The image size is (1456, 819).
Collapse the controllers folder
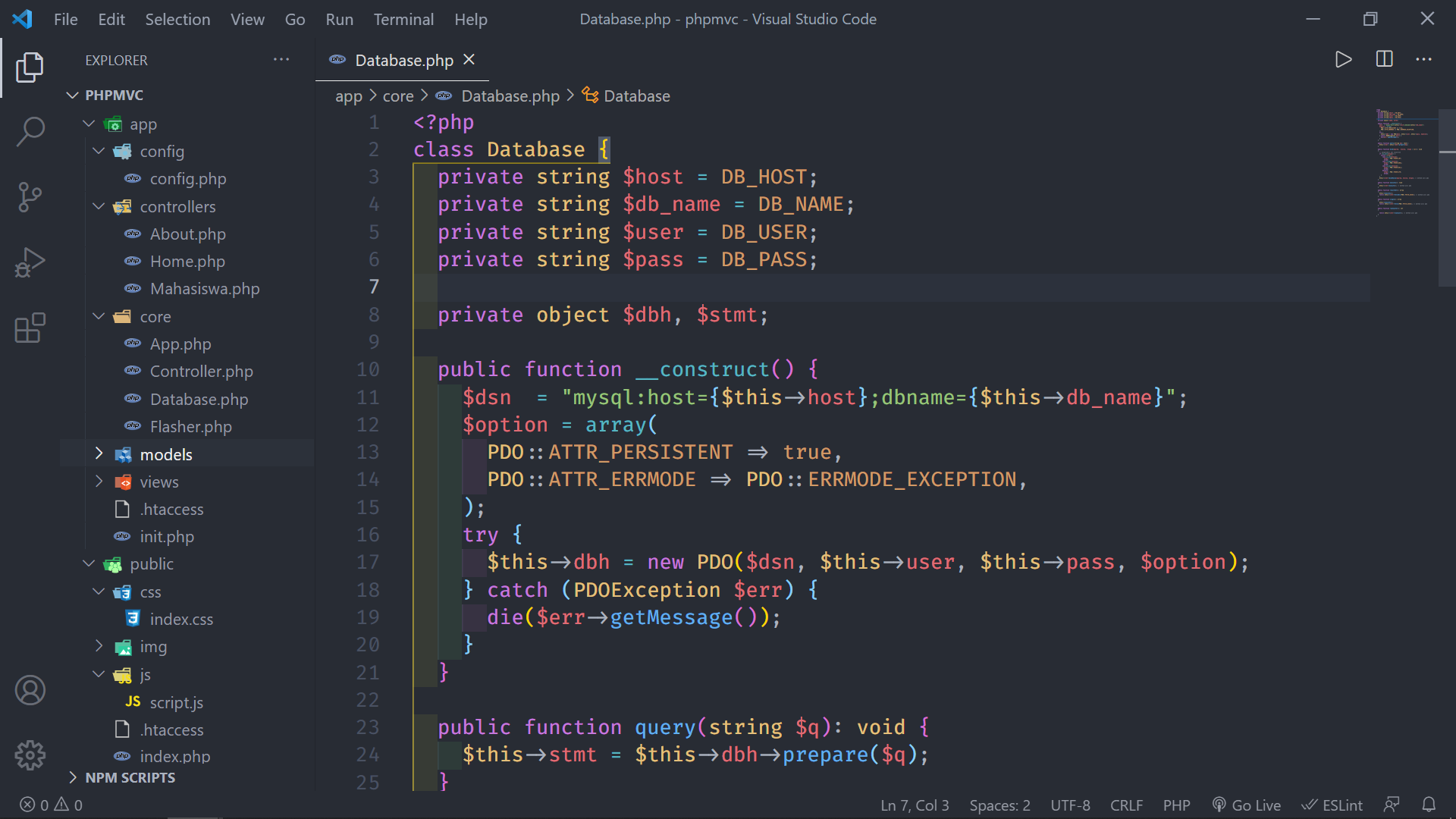point(99,206)
